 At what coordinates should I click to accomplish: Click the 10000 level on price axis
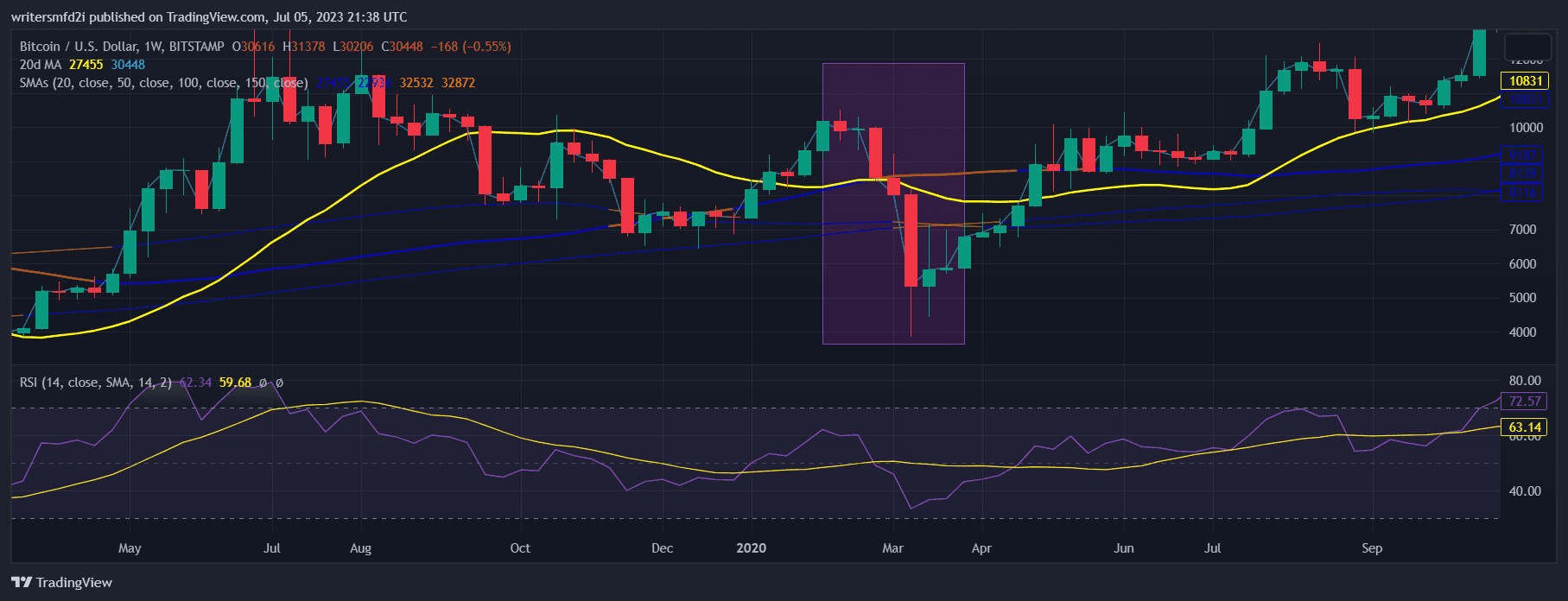(x=1526, y=127)
